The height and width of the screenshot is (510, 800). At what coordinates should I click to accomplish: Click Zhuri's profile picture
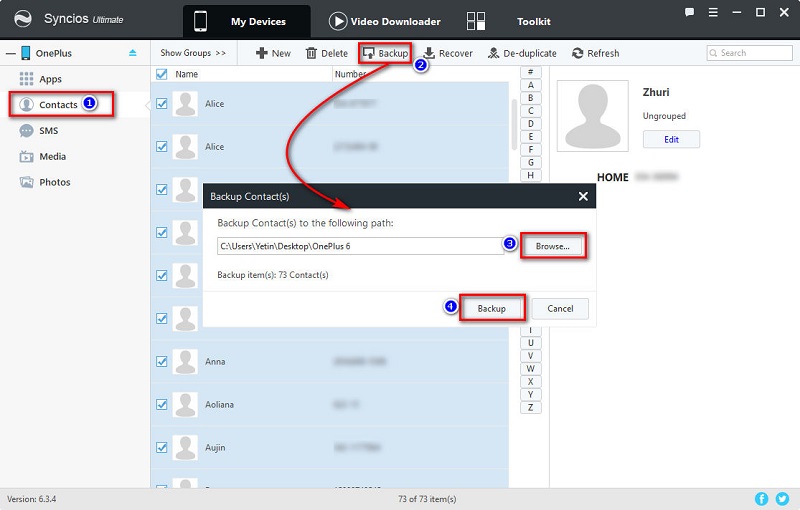592,116
